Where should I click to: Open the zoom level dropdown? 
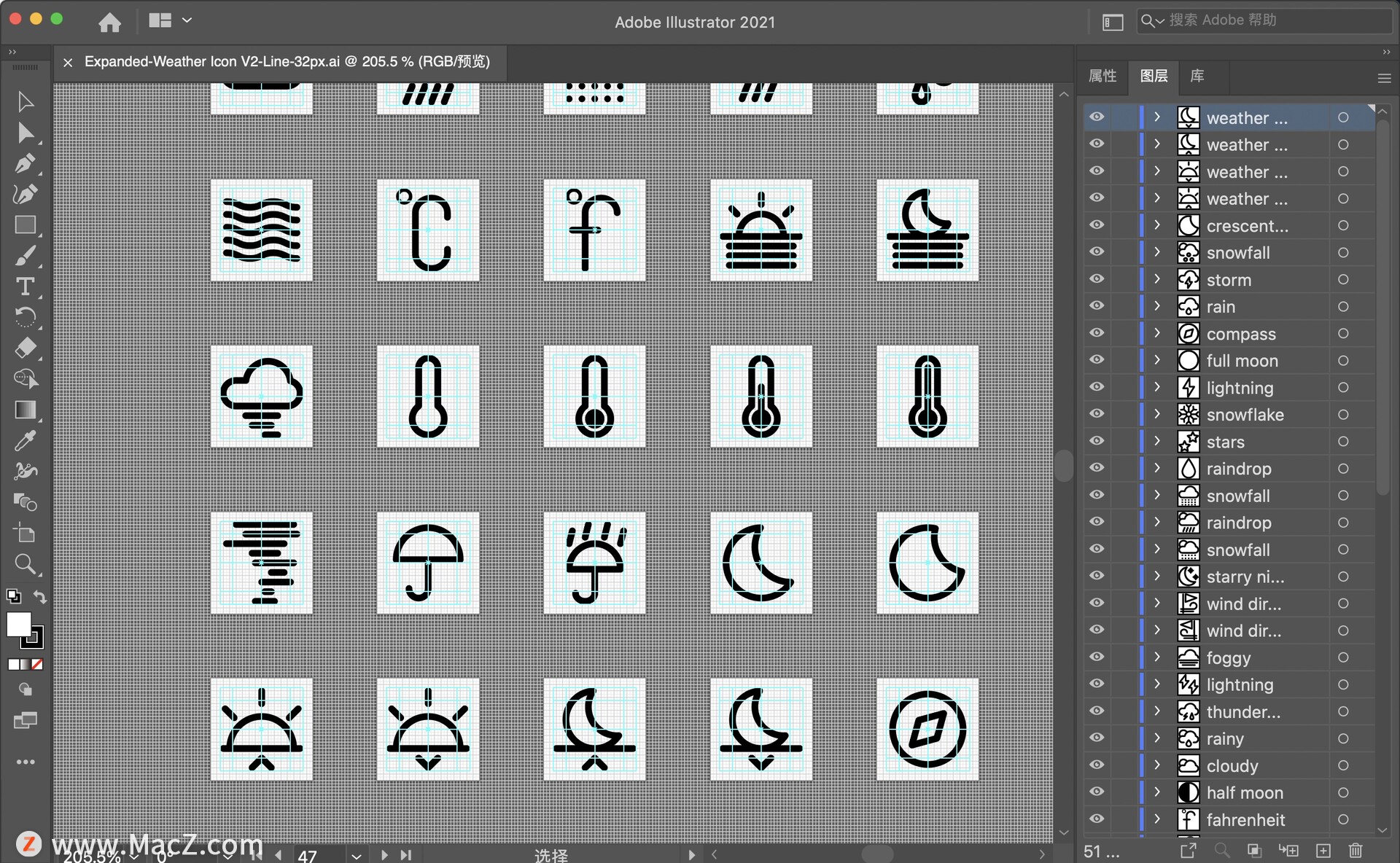134,856
